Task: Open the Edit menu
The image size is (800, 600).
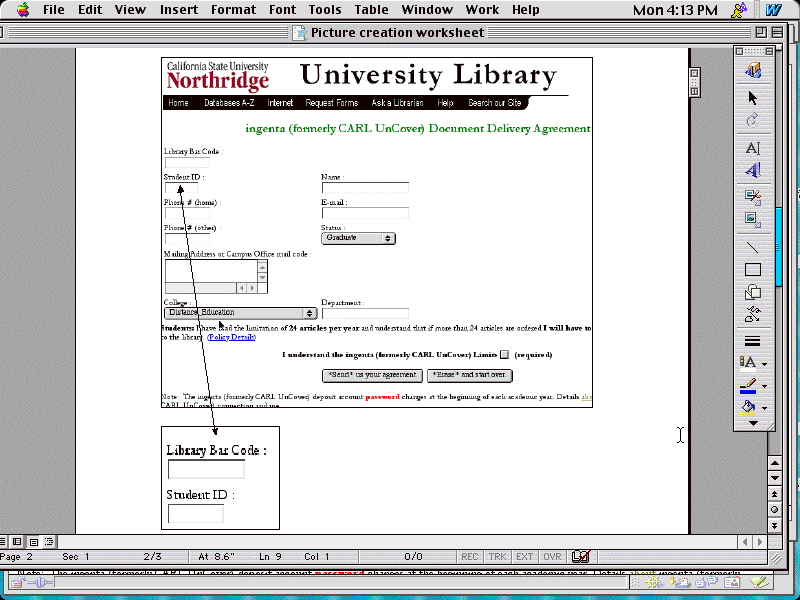Action: click(90, 10)
